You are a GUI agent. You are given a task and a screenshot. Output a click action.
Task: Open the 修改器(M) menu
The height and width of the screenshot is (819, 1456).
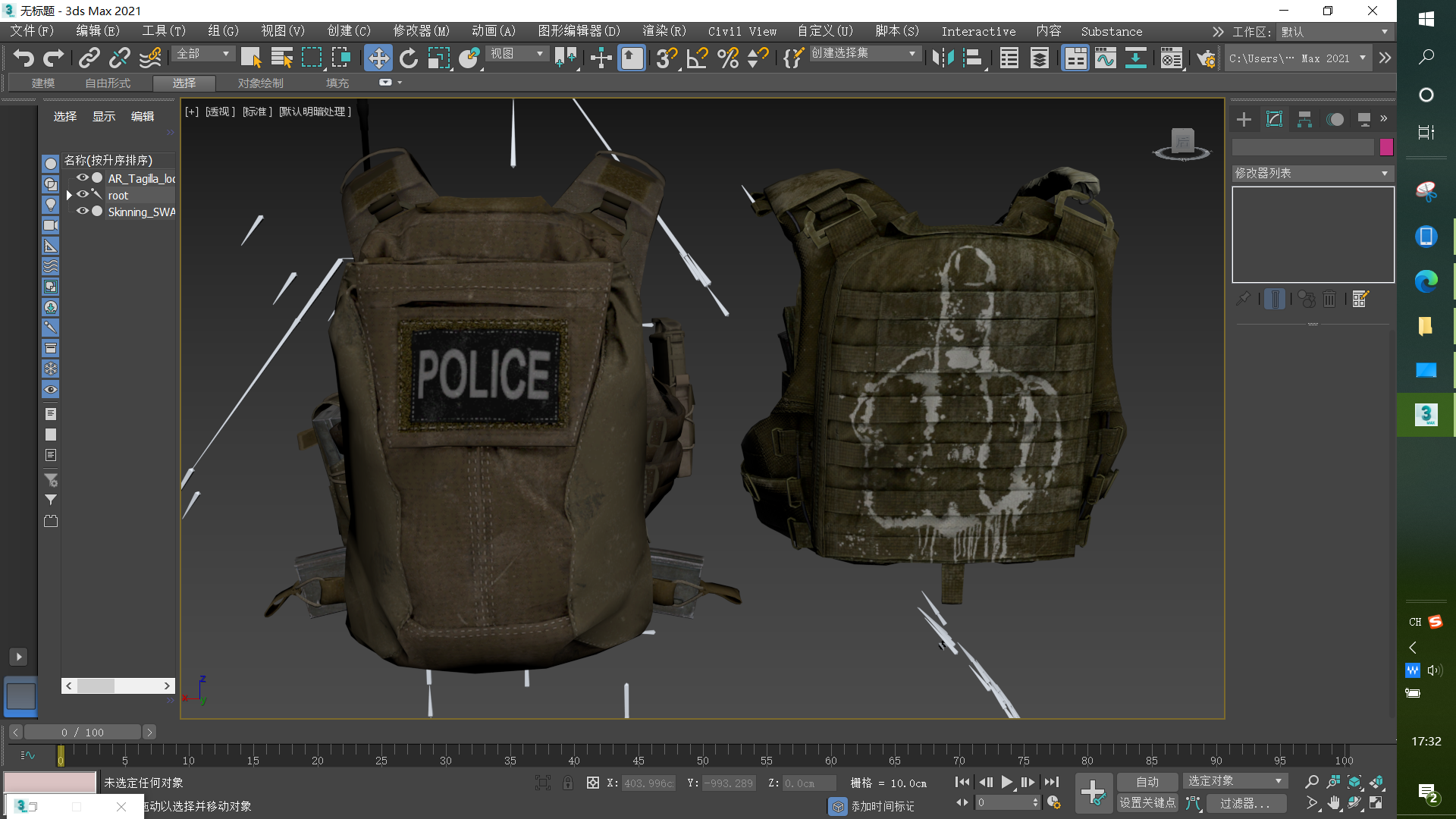tap(421, 31)
